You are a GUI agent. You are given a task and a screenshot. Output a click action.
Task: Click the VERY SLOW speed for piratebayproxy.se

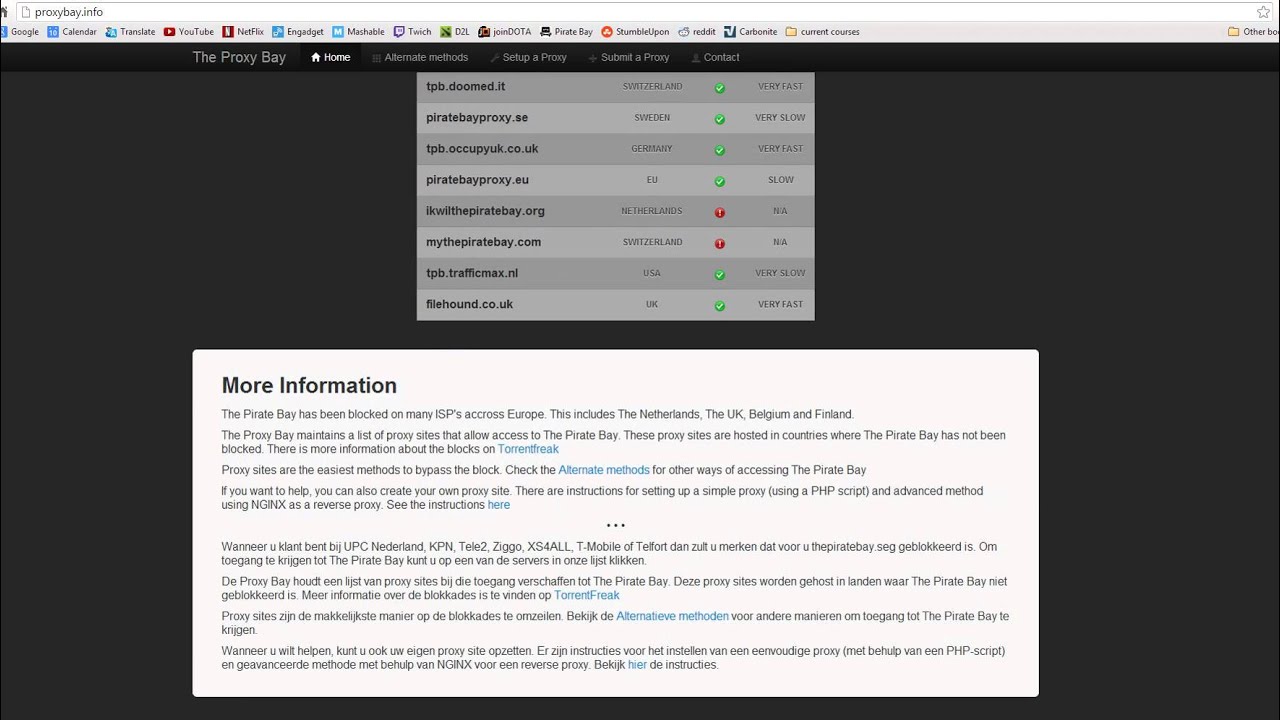point(780,117)
